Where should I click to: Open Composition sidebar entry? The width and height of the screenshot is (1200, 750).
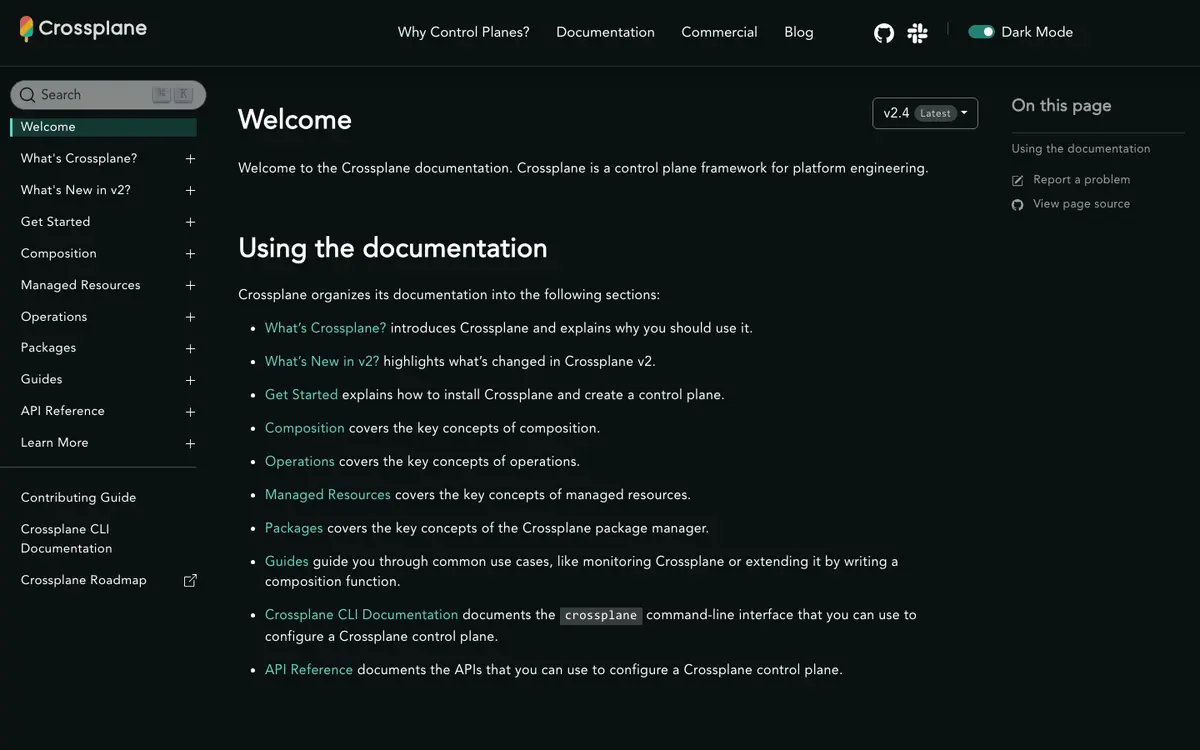[58, 254]
